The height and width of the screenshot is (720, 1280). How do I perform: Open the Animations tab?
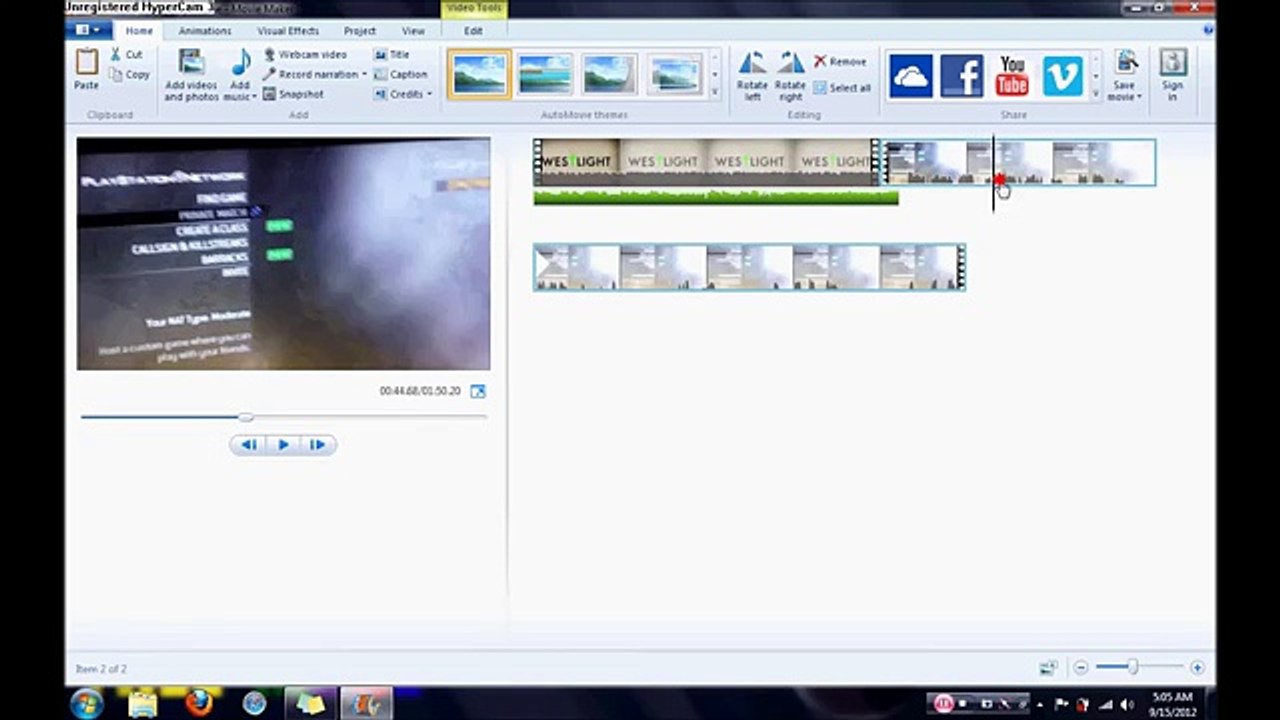point(205,31)
